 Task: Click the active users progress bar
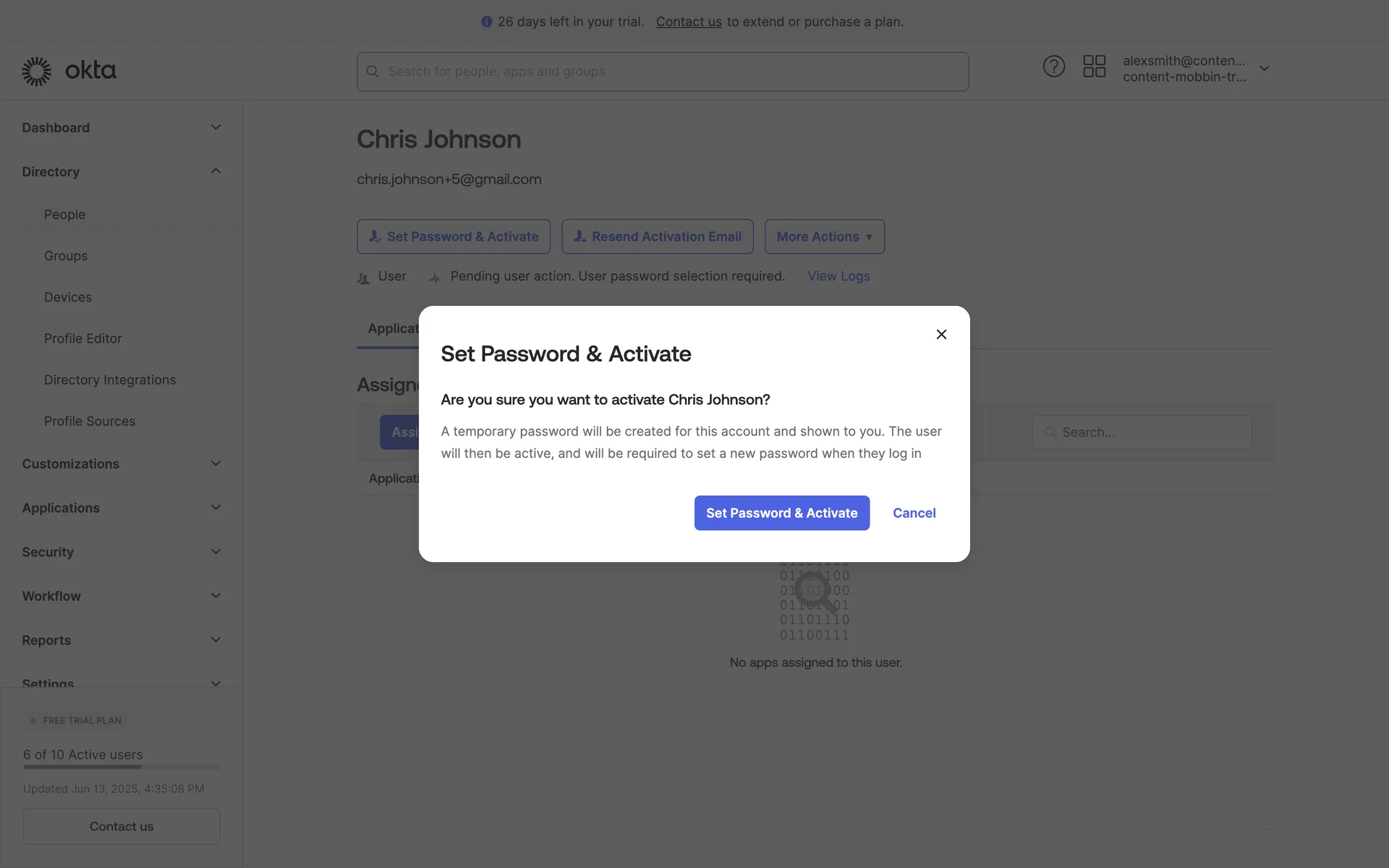pos(122,767)
